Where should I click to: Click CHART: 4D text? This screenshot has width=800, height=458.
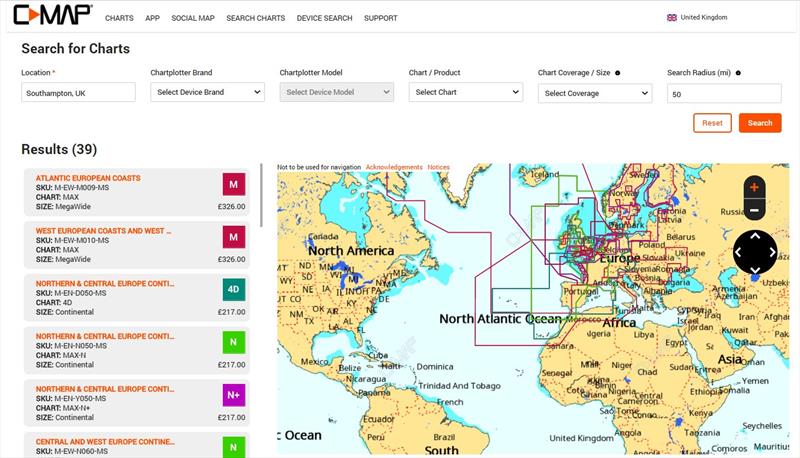pyautogui.click(x=54, y=302)
